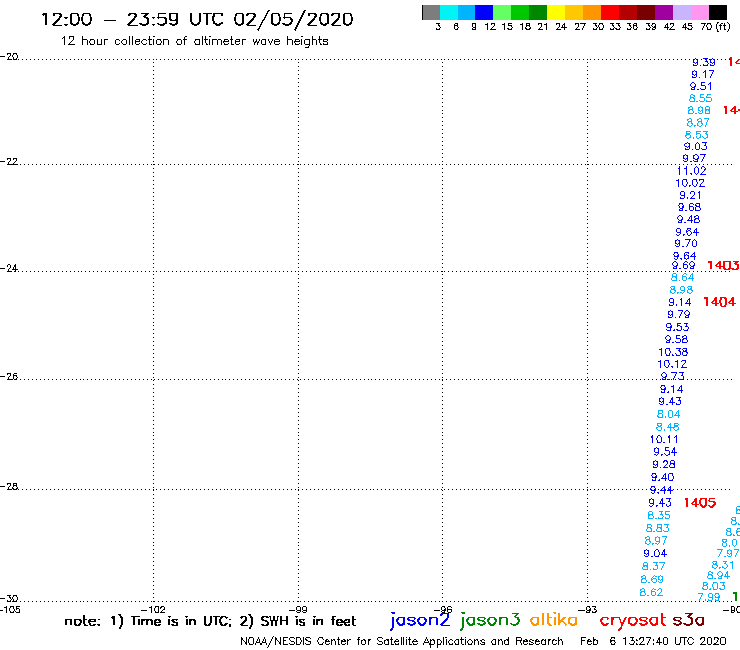Click the '12:00 – 23:59 UTC 02/05/2020' title
Viewport: 740px width, 650px height.
tap(197, 20)
